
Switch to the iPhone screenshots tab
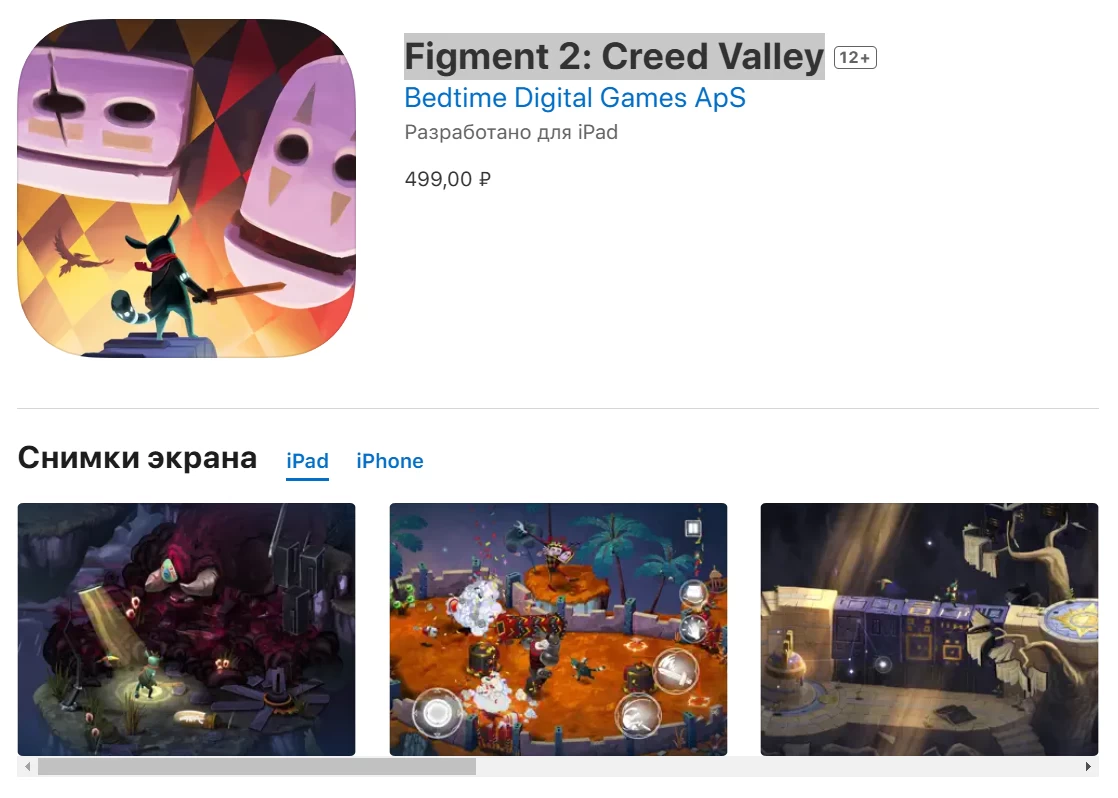click(389, 461)
